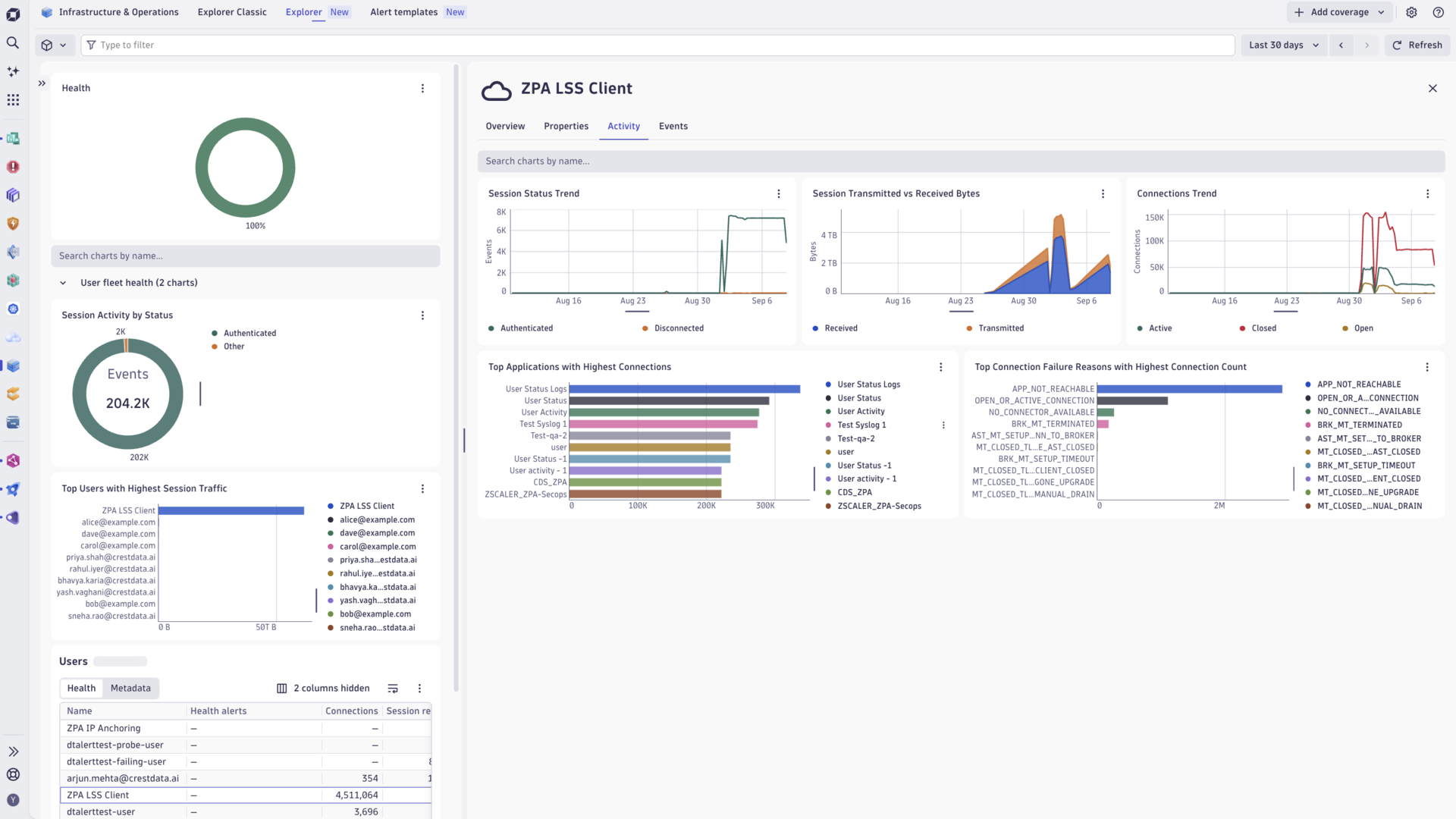Open Health card three-dot menu
Image resolution: width=1456 pixels, height=819 pixels.
coord(422,89)
